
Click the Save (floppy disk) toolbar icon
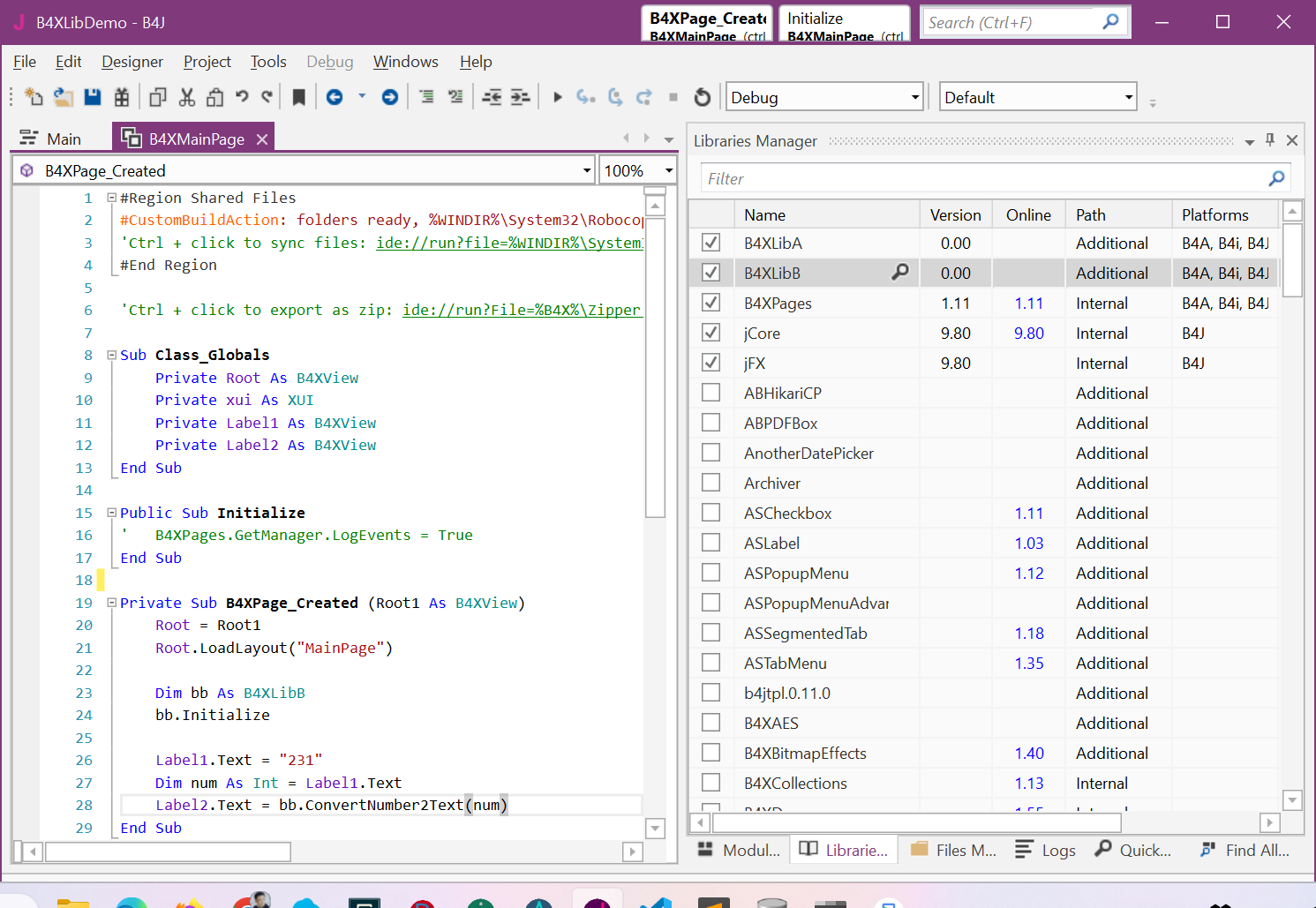(92, 97)
